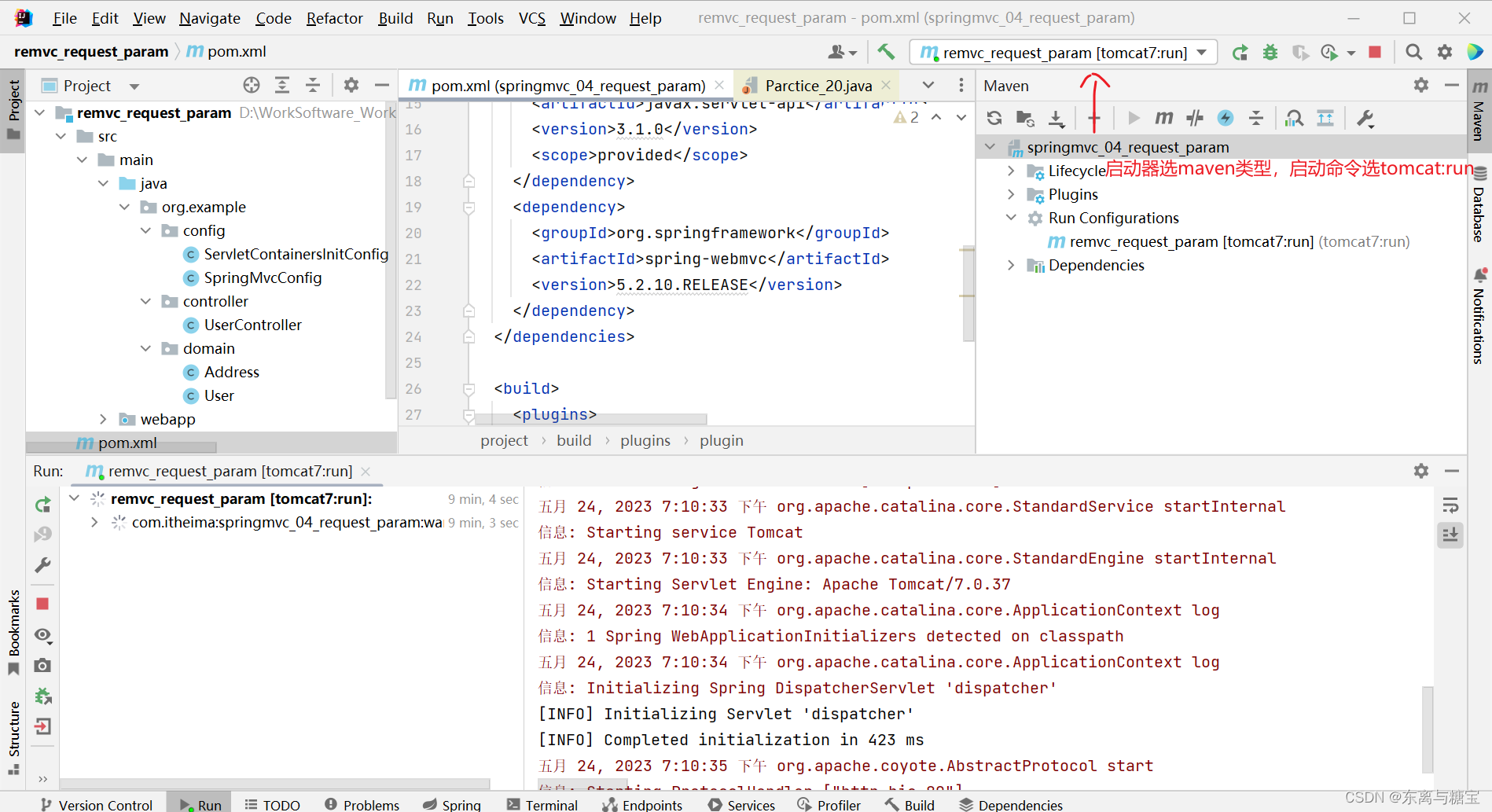This screenshot has width=1492, height=812.
Task: Click the plugin breadcrumb
Action: pos(722,440)
